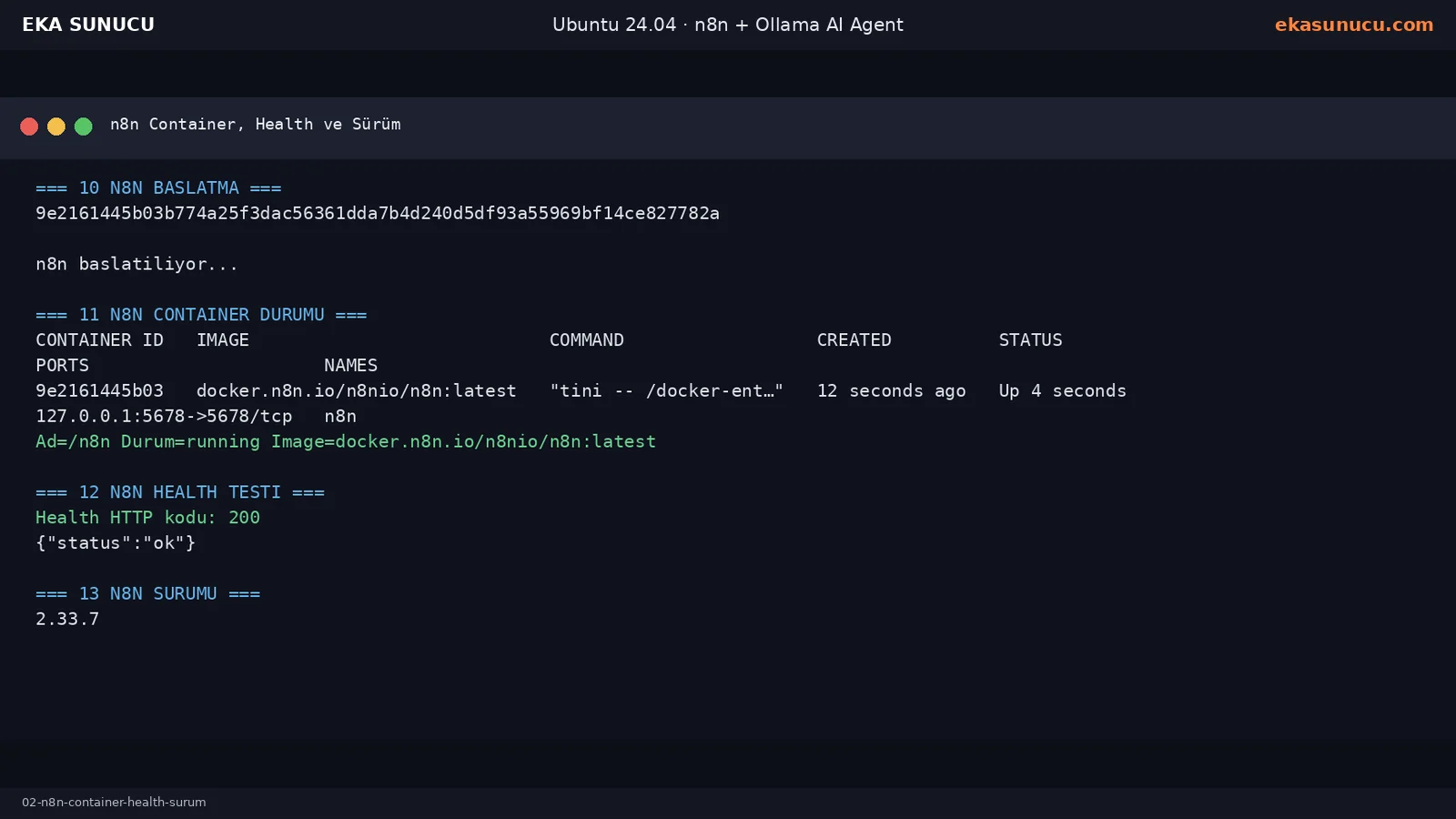The image size is (1456, 819).
Task: Click the header 'Ubuntu 24.04 · n8n + Ollama AI Agent'
Action: click(x=728, y=25)
